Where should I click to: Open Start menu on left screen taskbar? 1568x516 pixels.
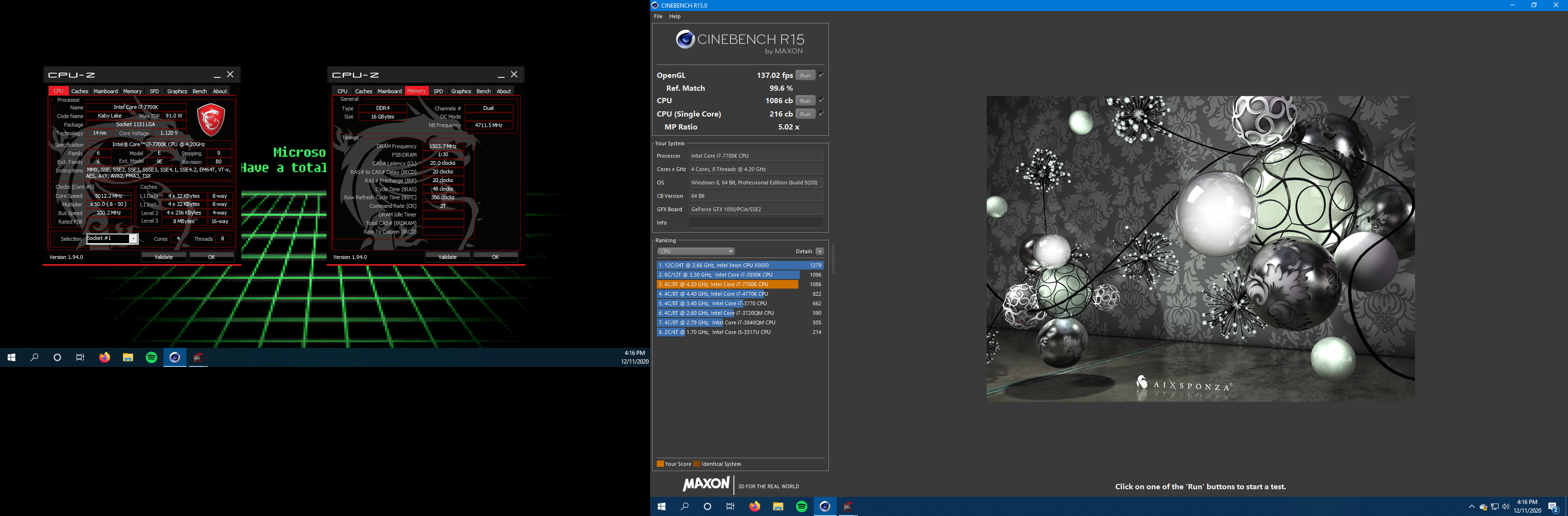click(11, 357)
